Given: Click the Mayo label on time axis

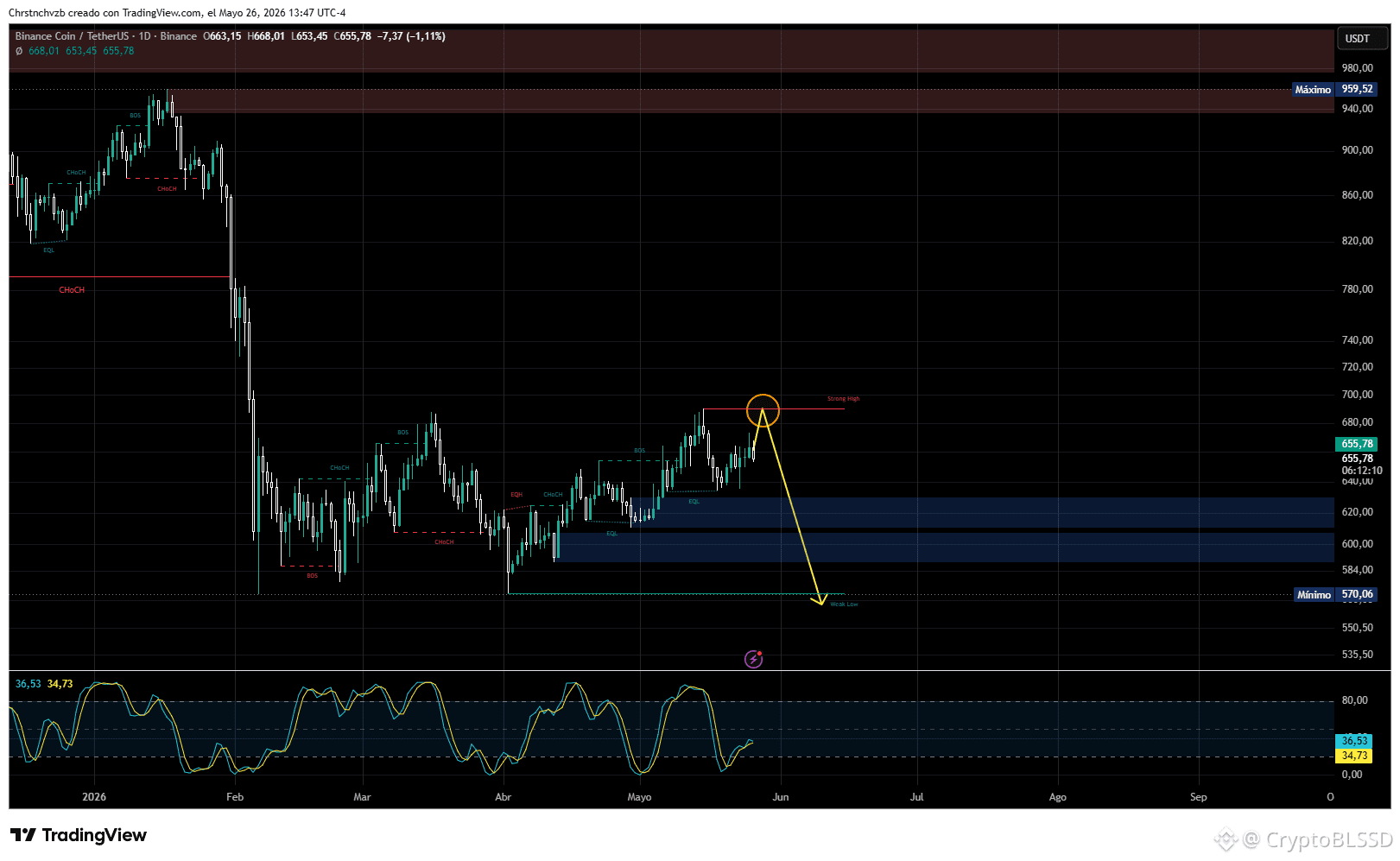Looking at the screenshot, I should [639, 797].
